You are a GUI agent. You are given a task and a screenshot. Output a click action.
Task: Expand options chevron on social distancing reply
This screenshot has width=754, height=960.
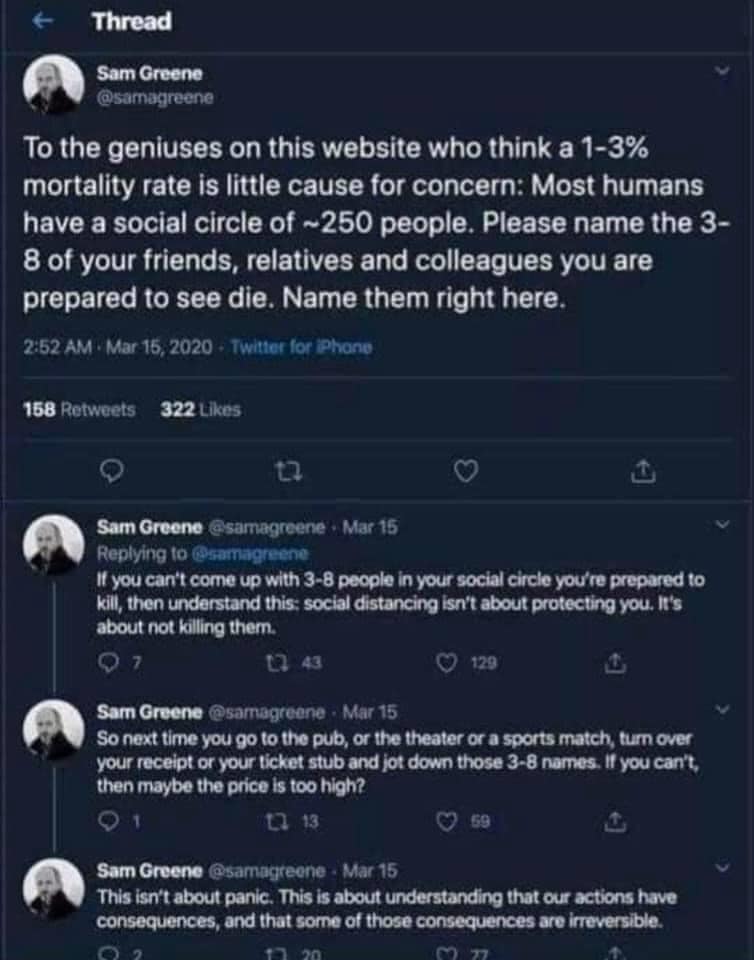click(x=724, y=524)
